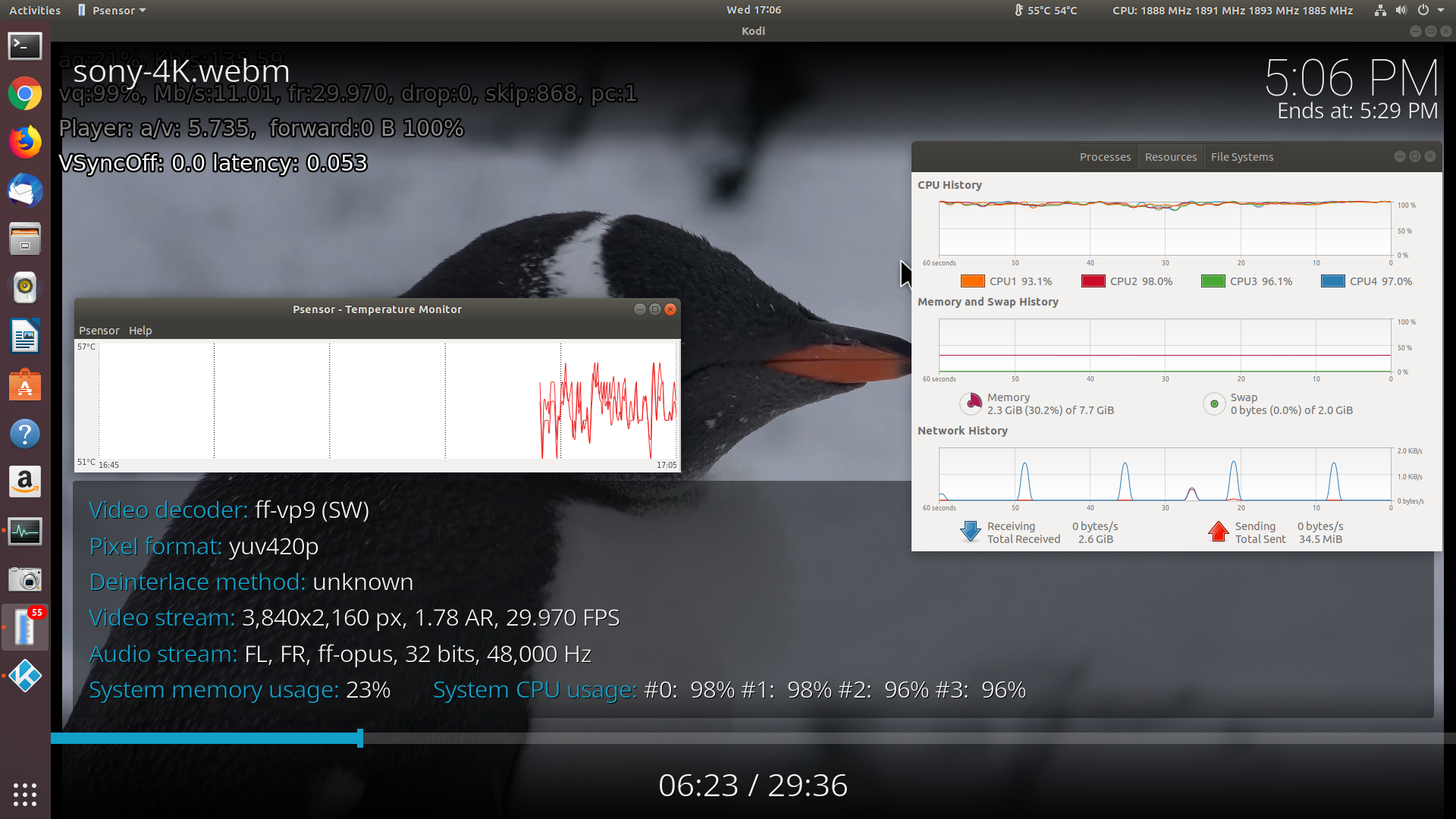Click the CPU History graph
1456x819 pixels.
pos(1165,228)
